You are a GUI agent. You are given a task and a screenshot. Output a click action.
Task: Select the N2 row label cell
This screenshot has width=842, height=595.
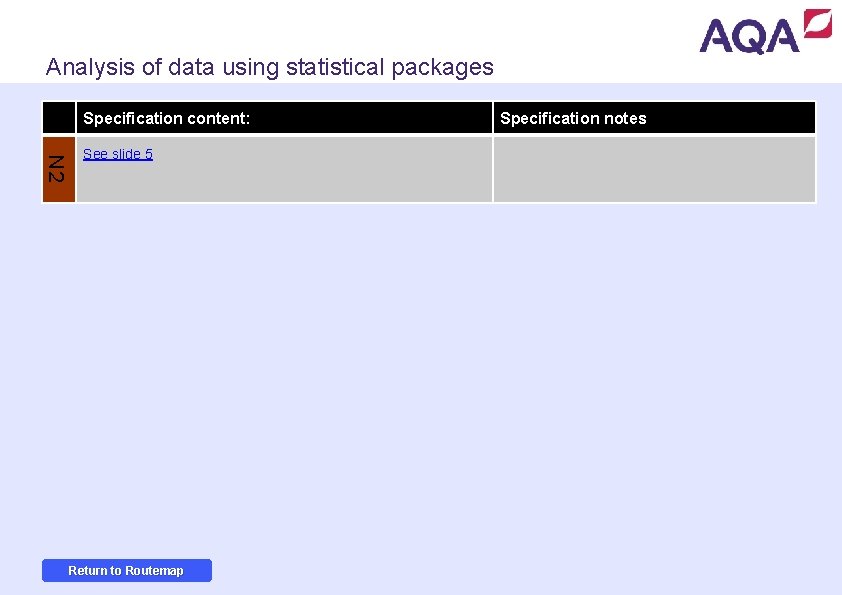[58, 169]
